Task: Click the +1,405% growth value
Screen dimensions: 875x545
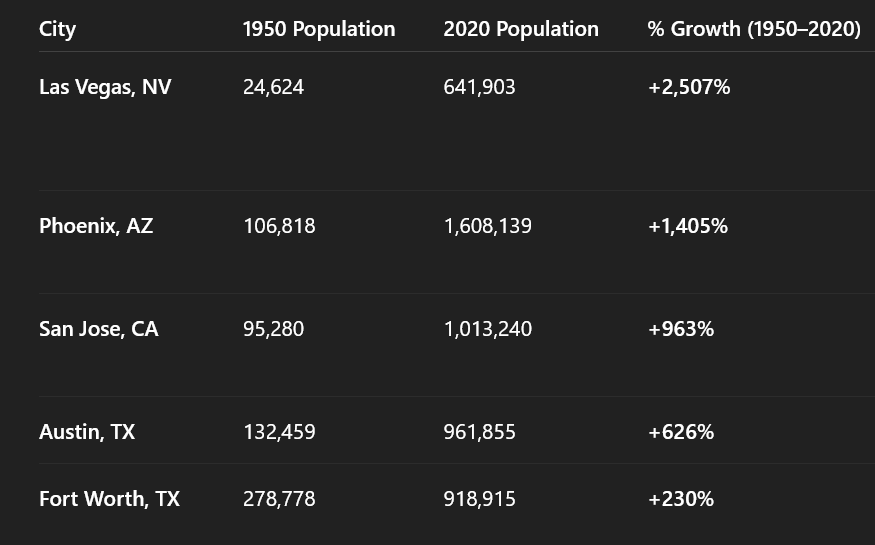Action: pos(688,226)
